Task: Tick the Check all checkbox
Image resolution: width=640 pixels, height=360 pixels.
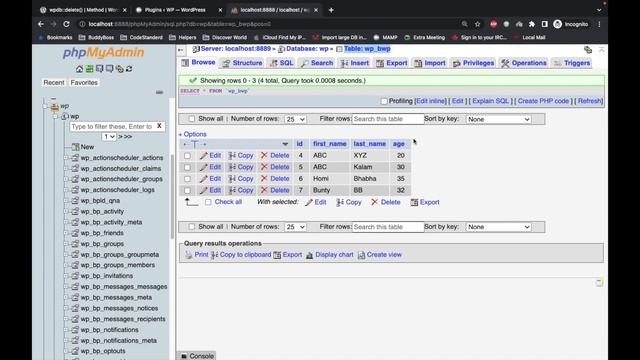Action: coord(208,202)
